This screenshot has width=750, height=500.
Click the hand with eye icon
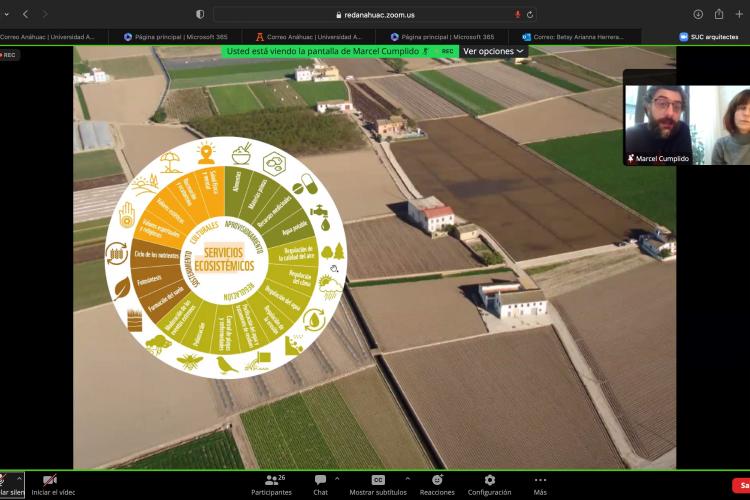pyautogui.click(x=126, y=215)
